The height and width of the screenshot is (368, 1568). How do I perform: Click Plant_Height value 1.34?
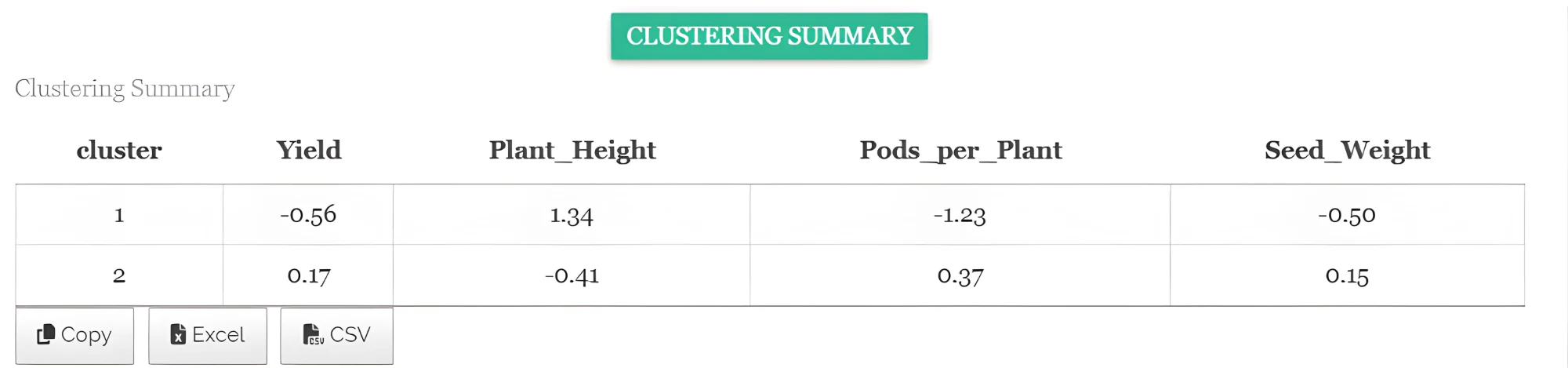(x=572, y=215)
